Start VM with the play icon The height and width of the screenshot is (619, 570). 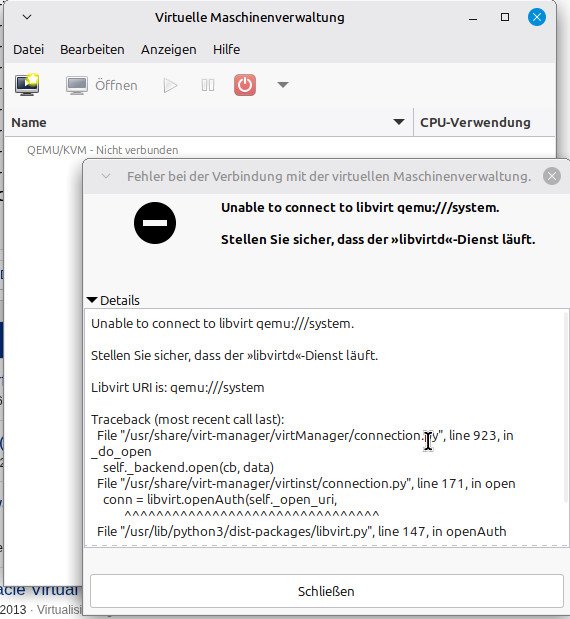pos(170,85)
